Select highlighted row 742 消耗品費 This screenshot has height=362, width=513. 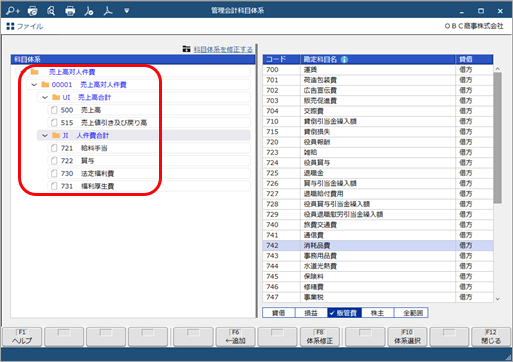pyautogui.click(x=378, y=245)
